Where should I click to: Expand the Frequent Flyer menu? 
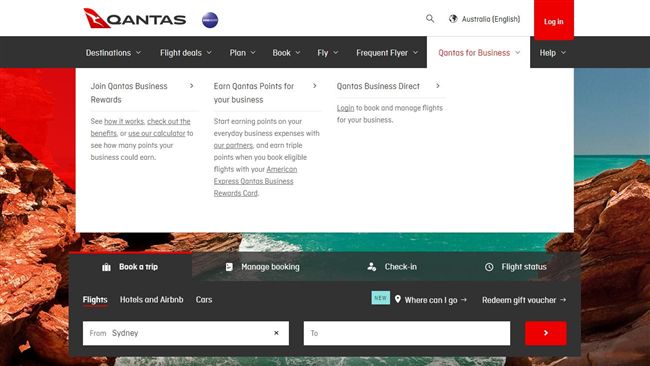pyautogui.click(x=387, y=53)
